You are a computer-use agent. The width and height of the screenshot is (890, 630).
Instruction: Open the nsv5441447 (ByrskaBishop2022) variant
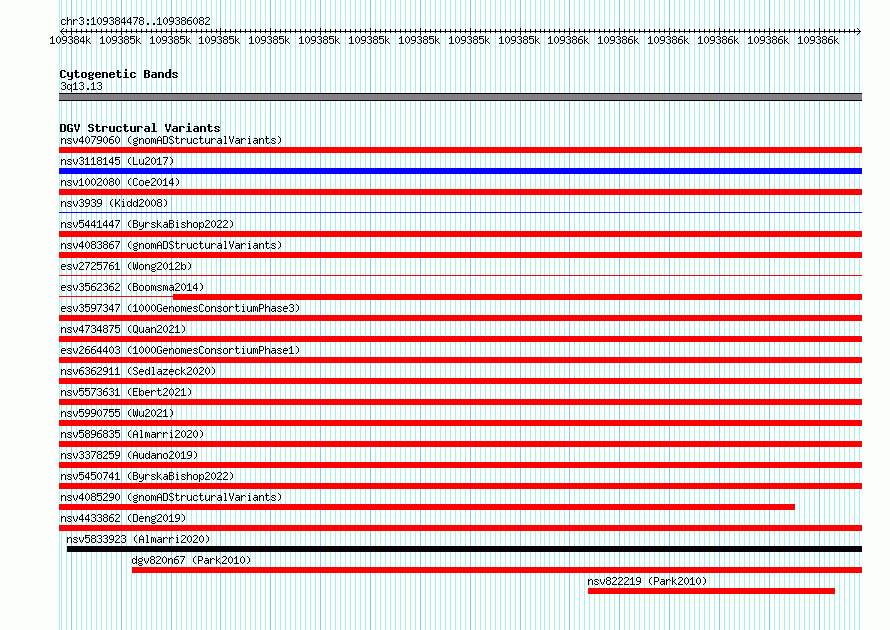[147, 224]
